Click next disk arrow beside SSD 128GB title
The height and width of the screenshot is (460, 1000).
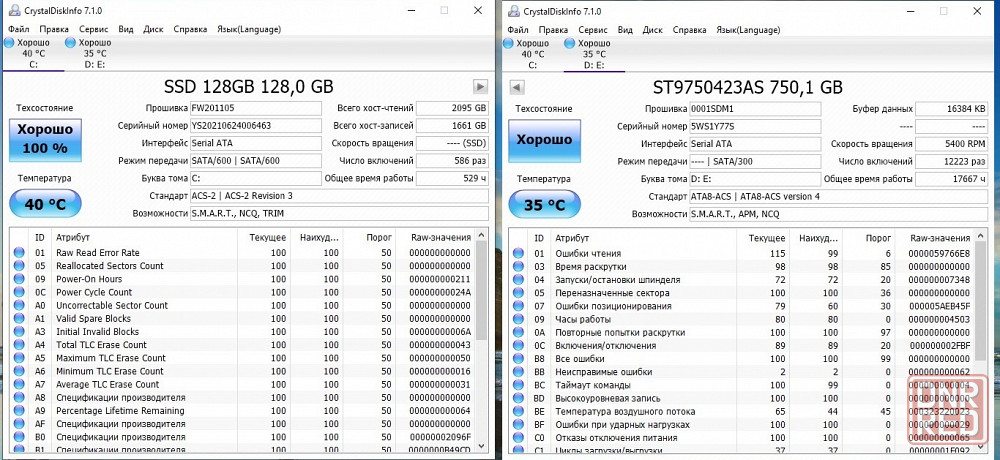(x=480, y=87)
